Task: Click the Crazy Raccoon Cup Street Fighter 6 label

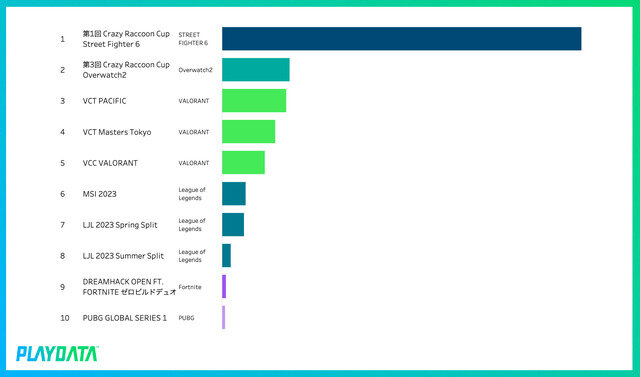Action: [x=126, y=39]
